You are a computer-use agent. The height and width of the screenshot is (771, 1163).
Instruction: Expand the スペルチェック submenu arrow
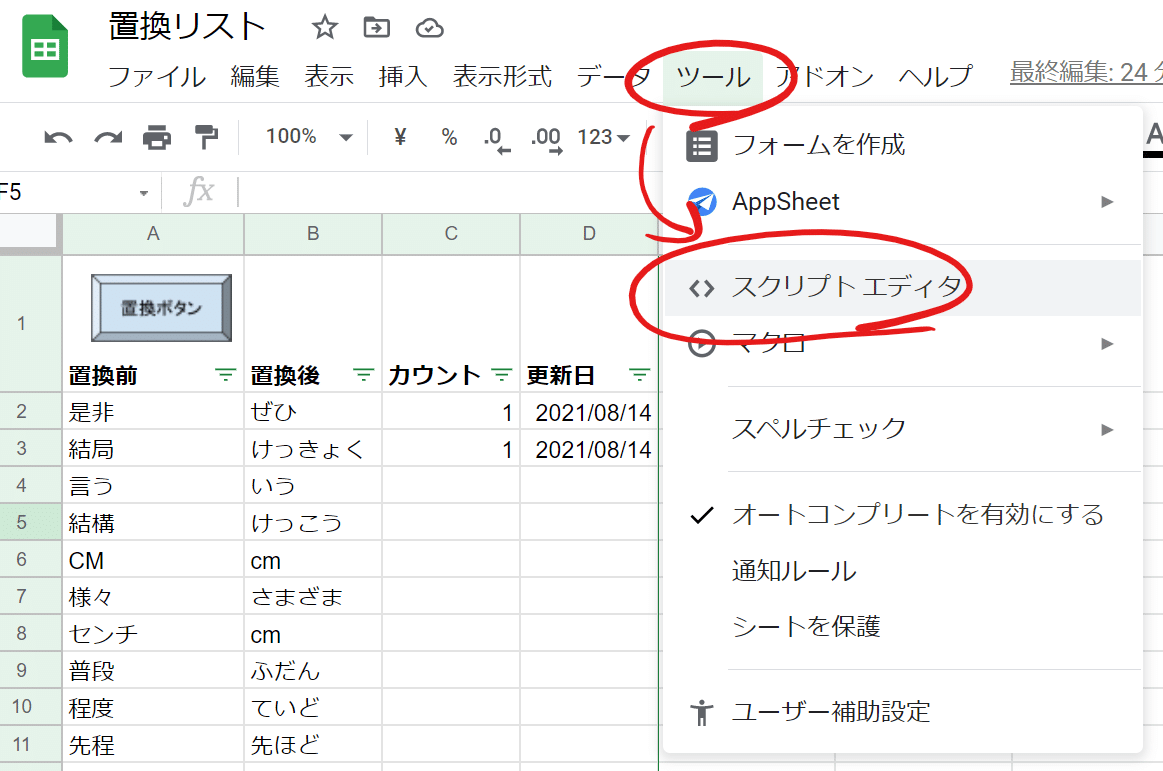coord(1107,430)
